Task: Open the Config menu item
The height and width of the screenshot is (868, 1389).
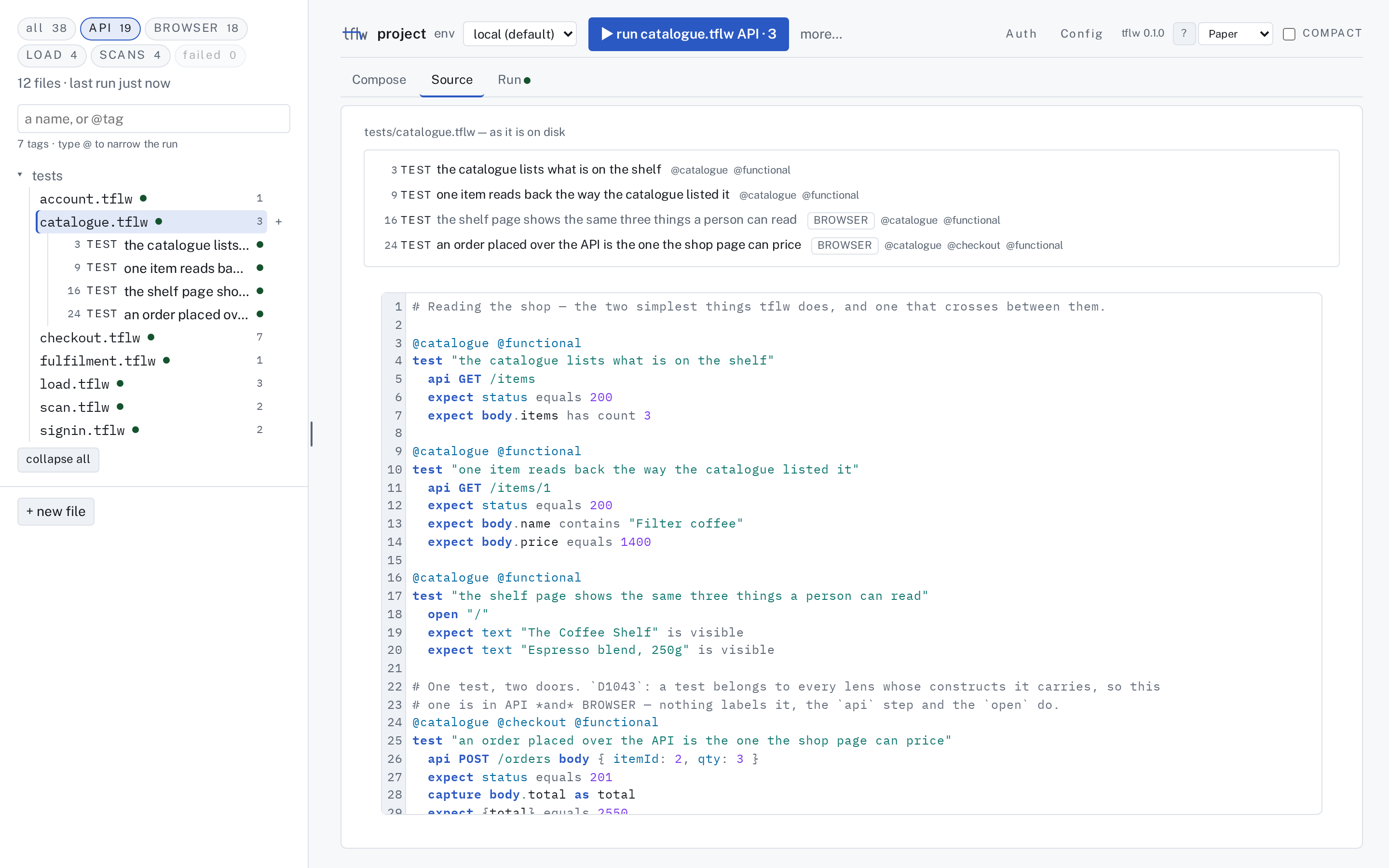Action: 1081,33
